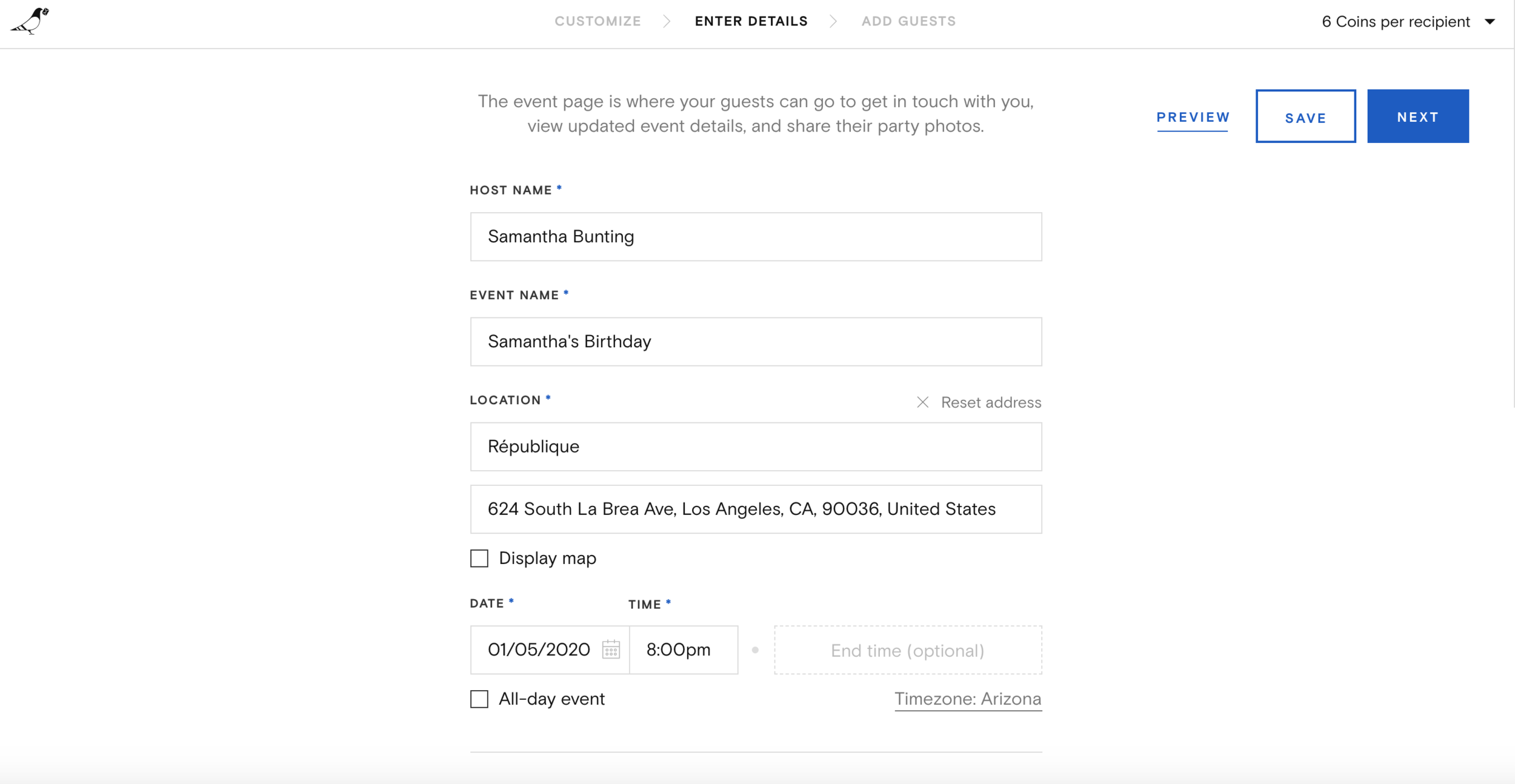Open the date picker calendar icon
1515x784 pixels.
tap(611, 649)
